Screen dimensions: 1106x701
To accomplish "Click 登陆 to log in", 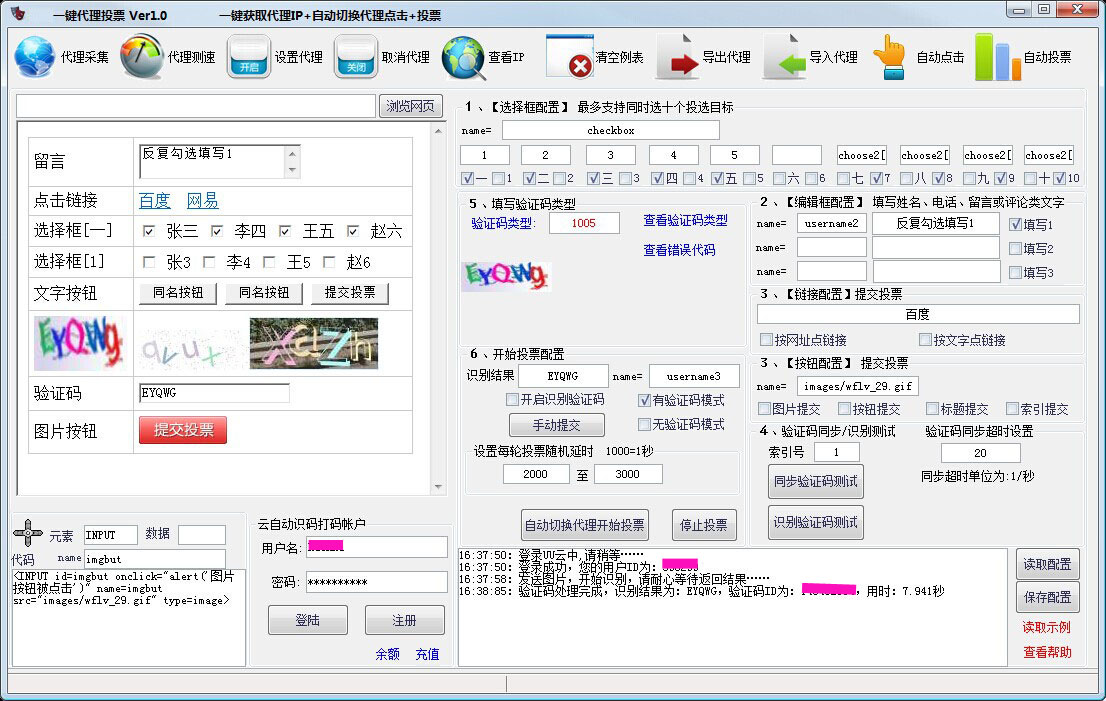I will point(307,619).
